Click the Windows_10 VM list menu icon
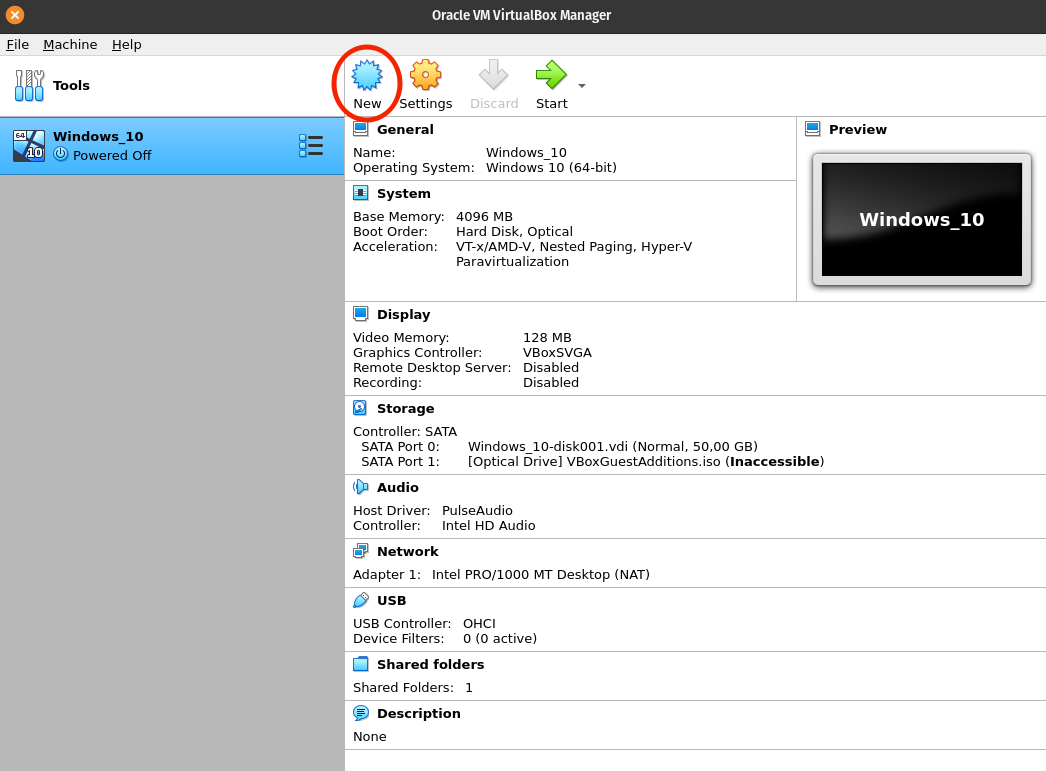 [311, 146]
